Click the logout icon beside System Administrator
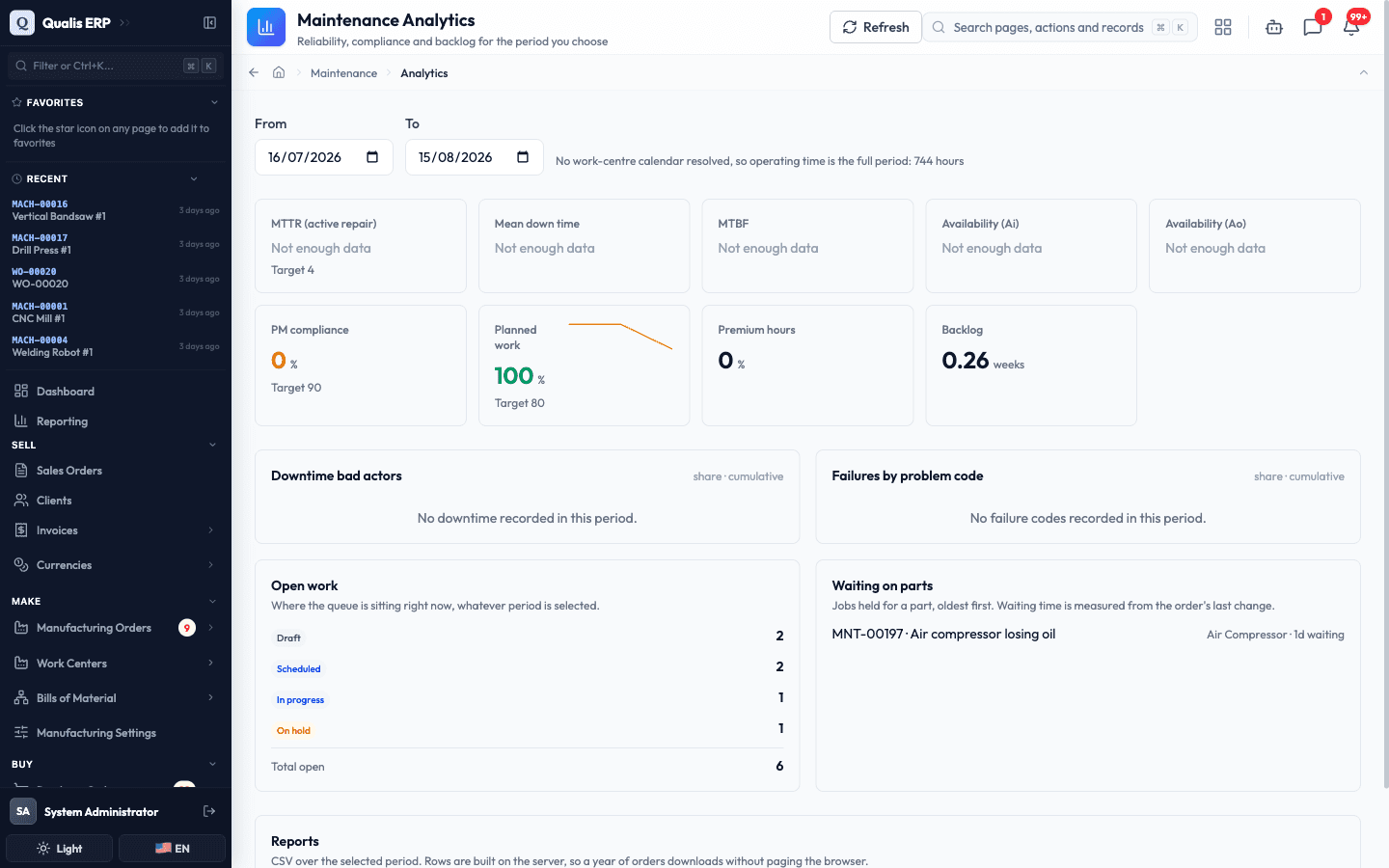The image size is (1389, 868). point(209,811)
